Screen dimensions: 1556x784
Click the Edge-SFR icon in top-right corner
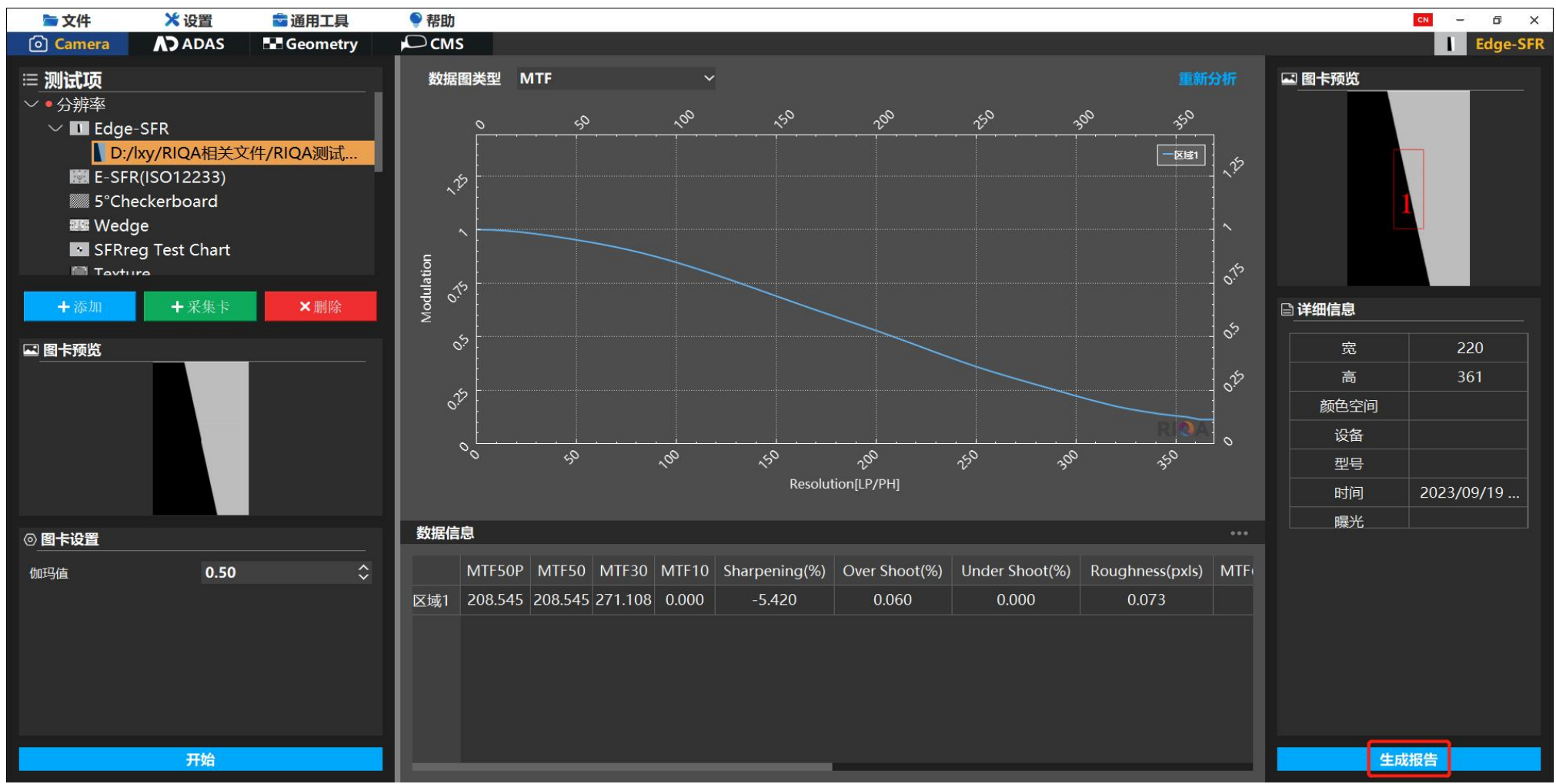coord(1450,44)
